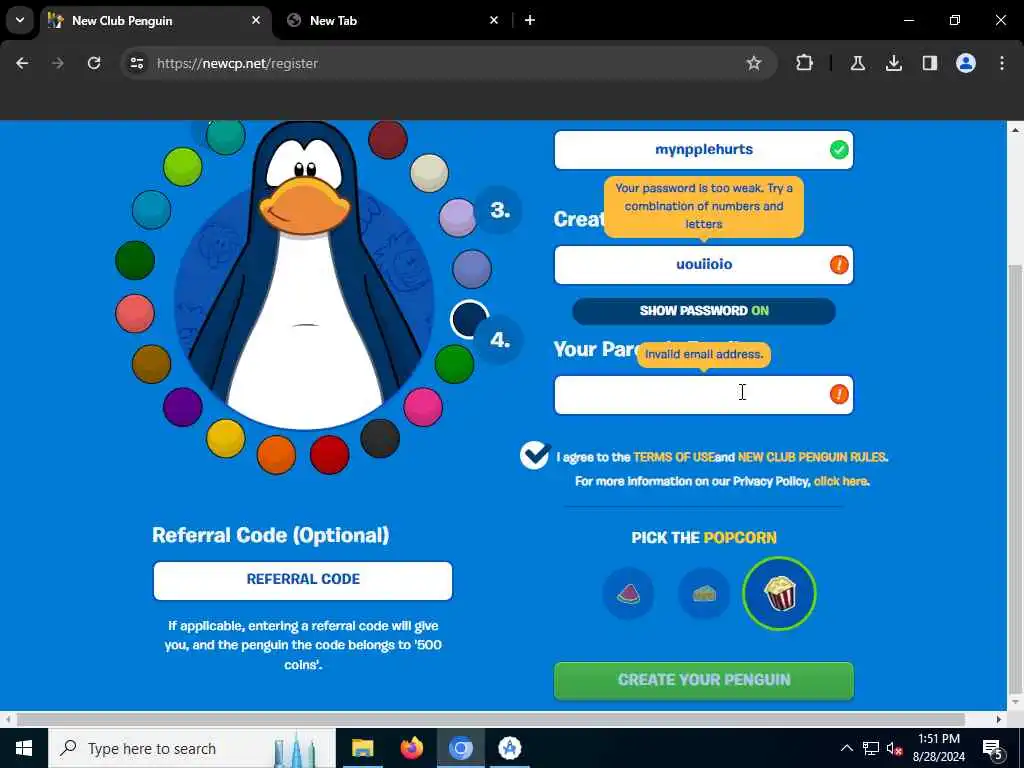
Task: Bookmark this page with star icon
Action: pyautogui.click(x=754, y=63)
